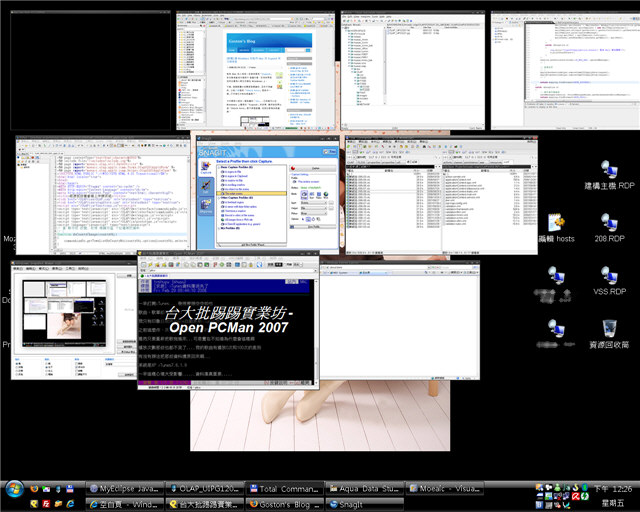Screen dimensions: 640x512
Task: Select the Total Commander dual-pane window thumbnail
Action: point(441,195)
